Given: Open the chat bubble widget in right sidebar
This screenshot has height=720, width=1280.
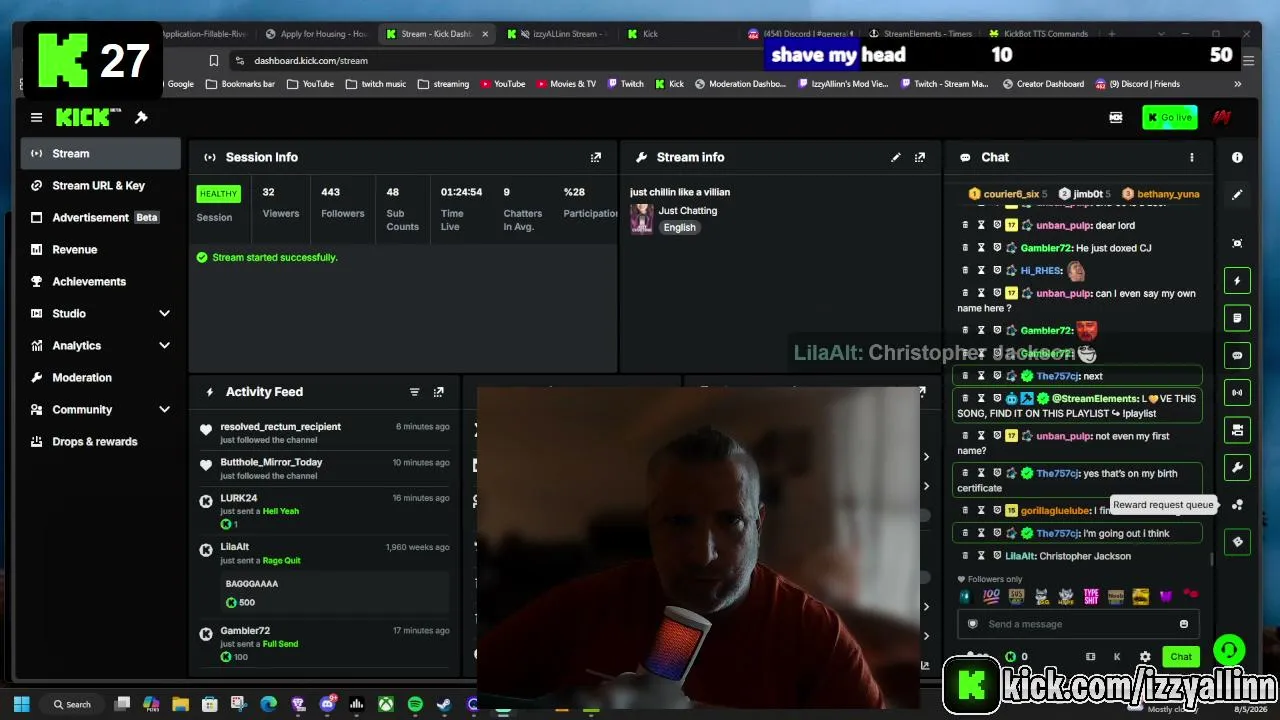Looking at the screenshot, I should tap(1237, 355).
